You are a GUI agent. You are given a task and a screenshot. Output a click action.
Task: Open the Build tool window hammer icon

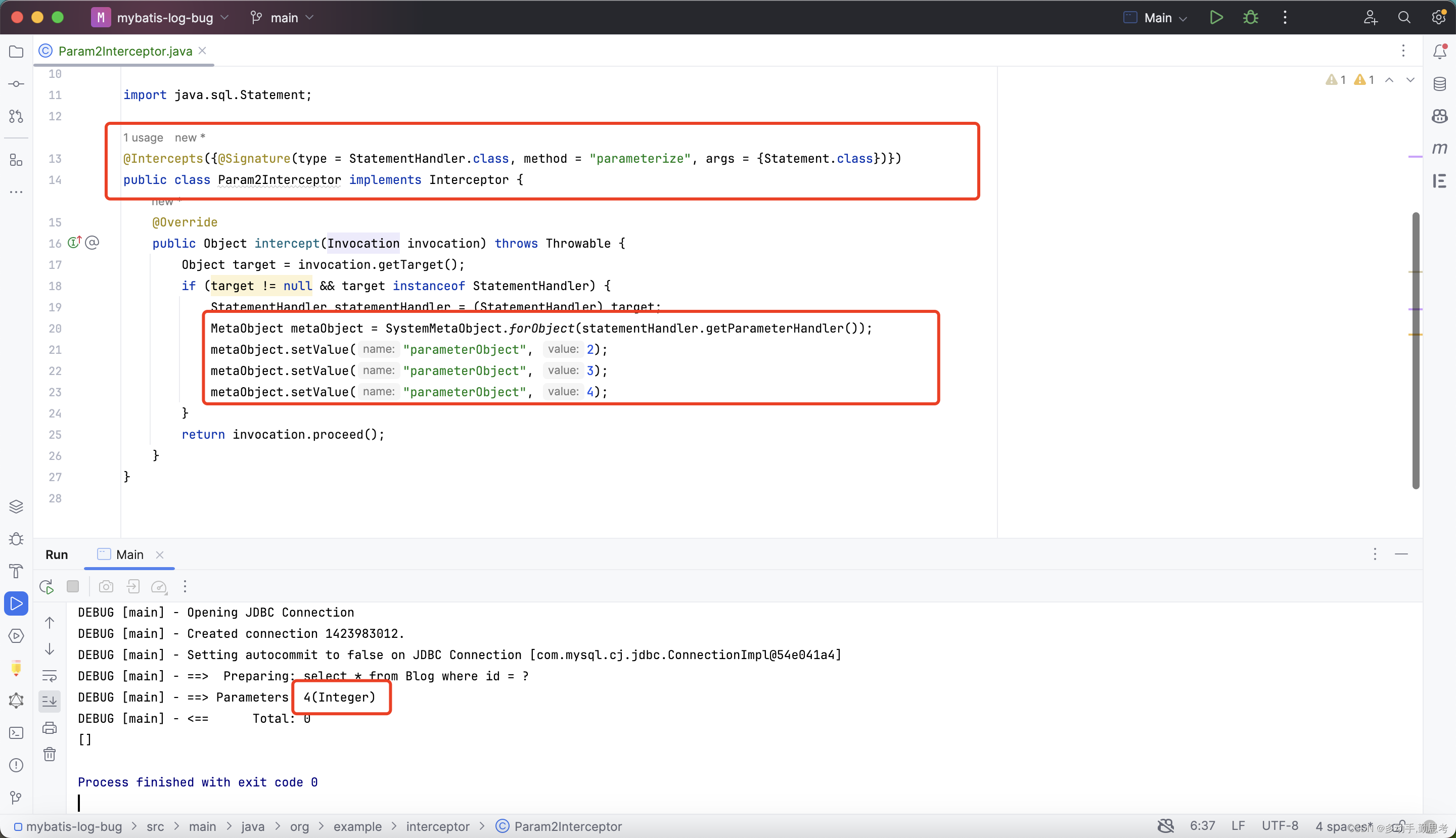pyautogui.click(x=16, y=571)
